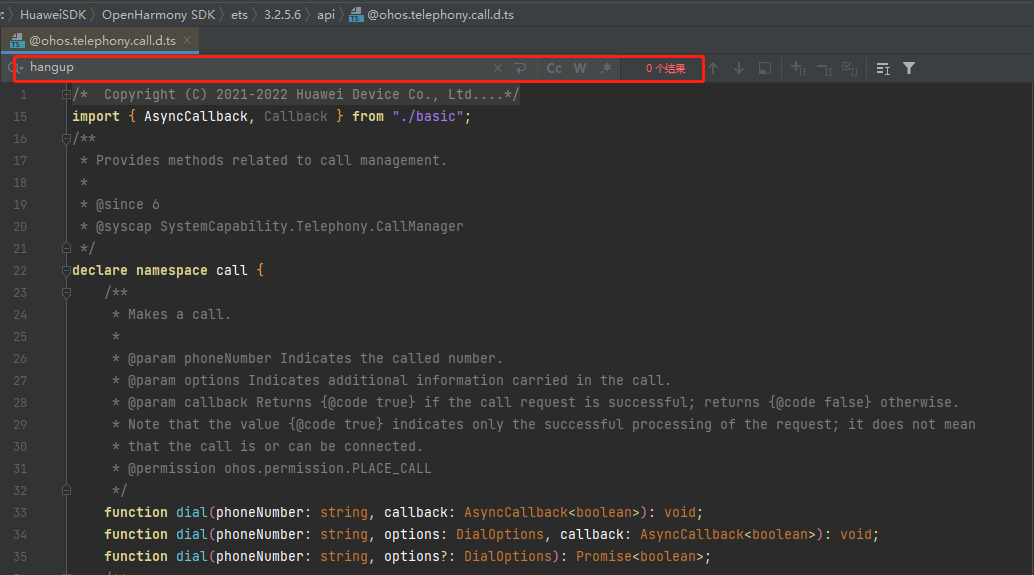Toggle whole Words (W) search option
The height and width of the screenshot is (575, 1034).
(x=580, y=69)
